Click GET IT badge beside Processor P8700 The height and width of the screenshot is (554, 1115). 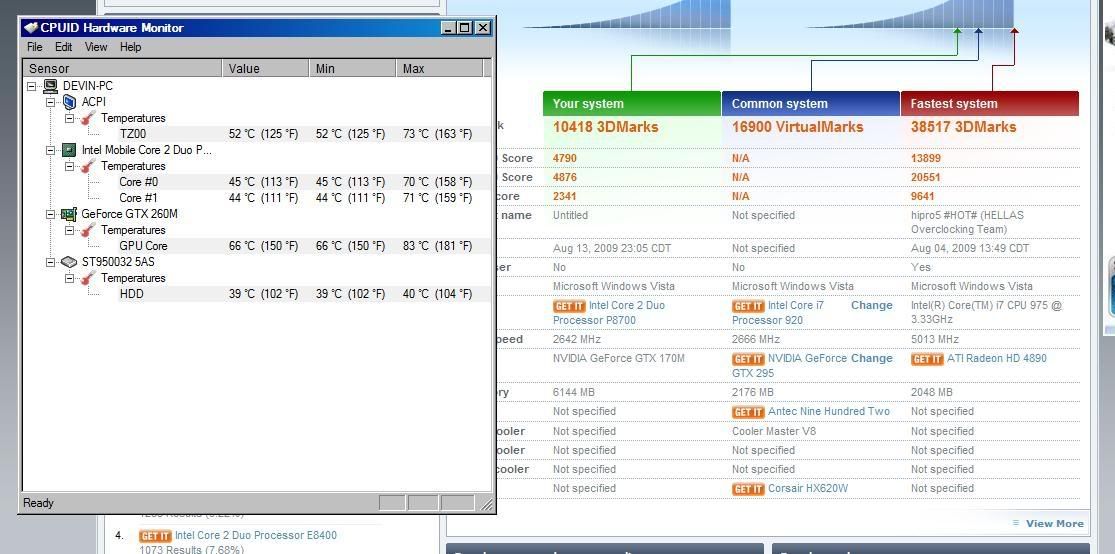[x=569, y=306]
